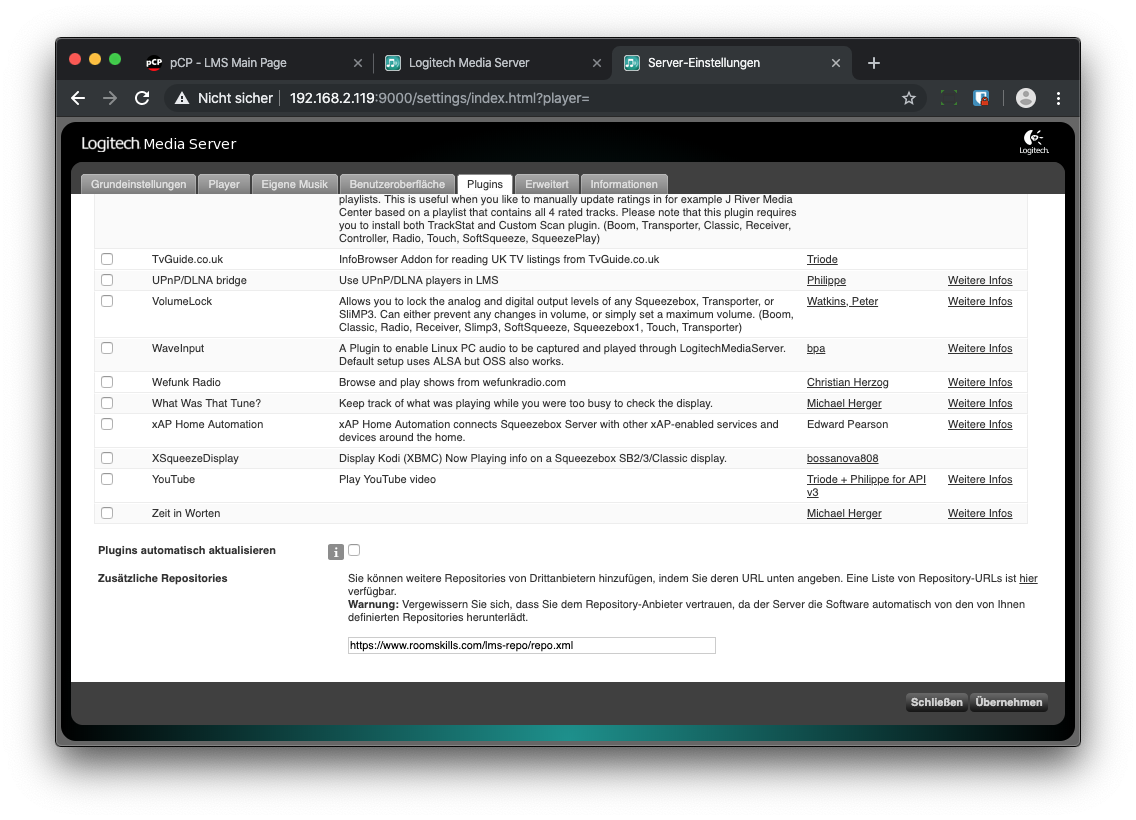Open Weitere Infos for VolumeLock

pyautogui.click(x=980, y=301)
